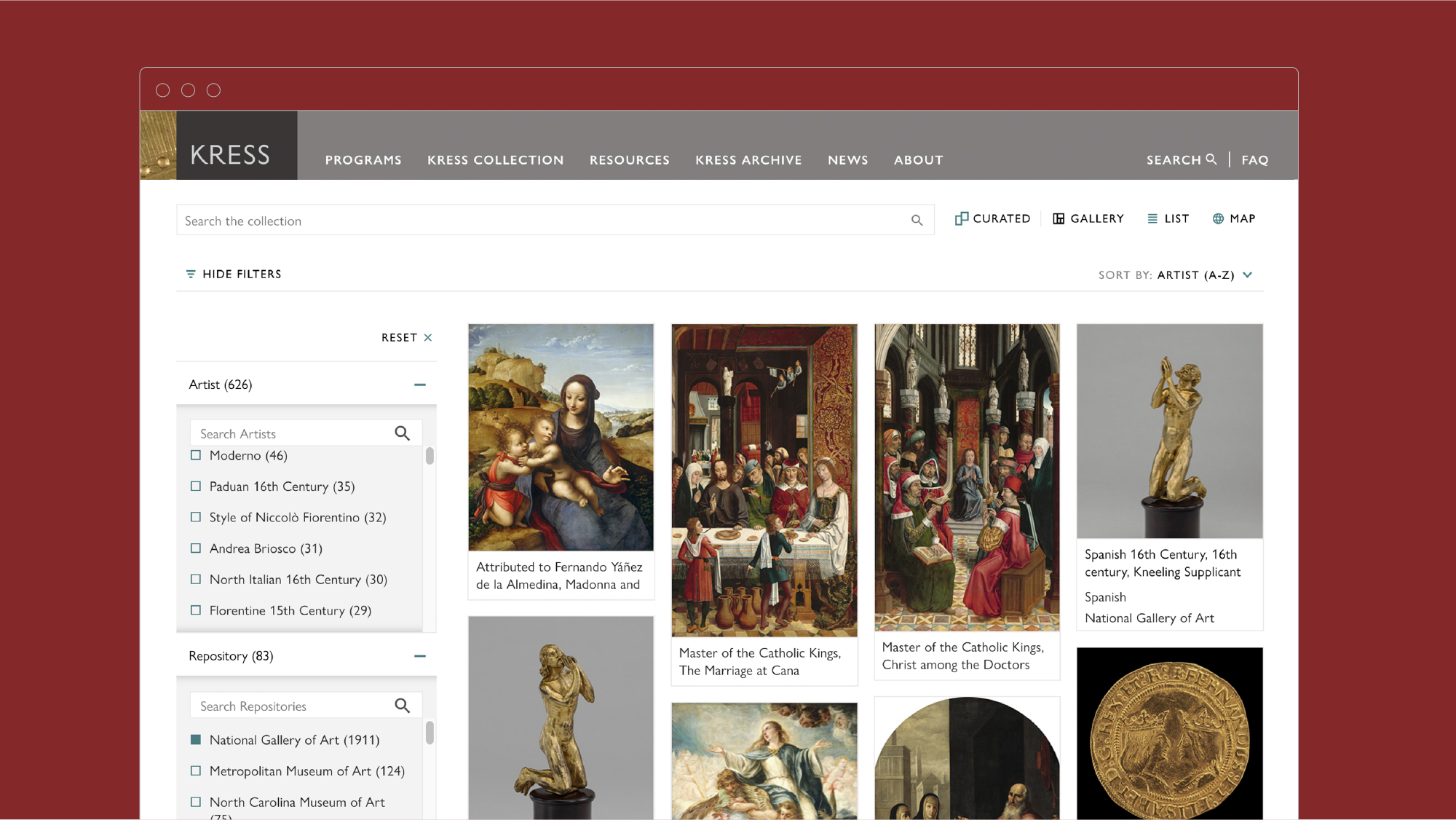Image resolution: width=1456 pixels, height=820 pixels.
Task: Open the Madonna and Child painting thumbnail
Action: pos(561,437)
